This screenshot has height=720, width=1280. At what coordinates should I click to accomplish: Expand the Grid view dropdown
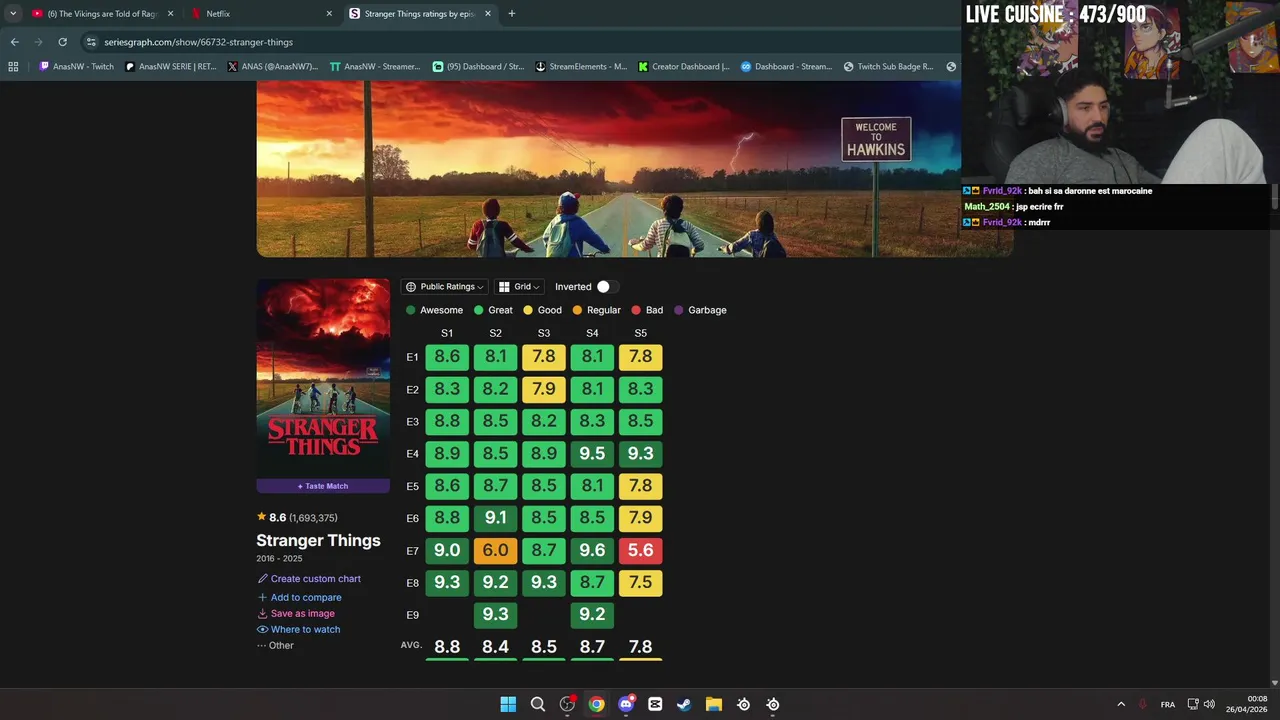pos(519,287)
